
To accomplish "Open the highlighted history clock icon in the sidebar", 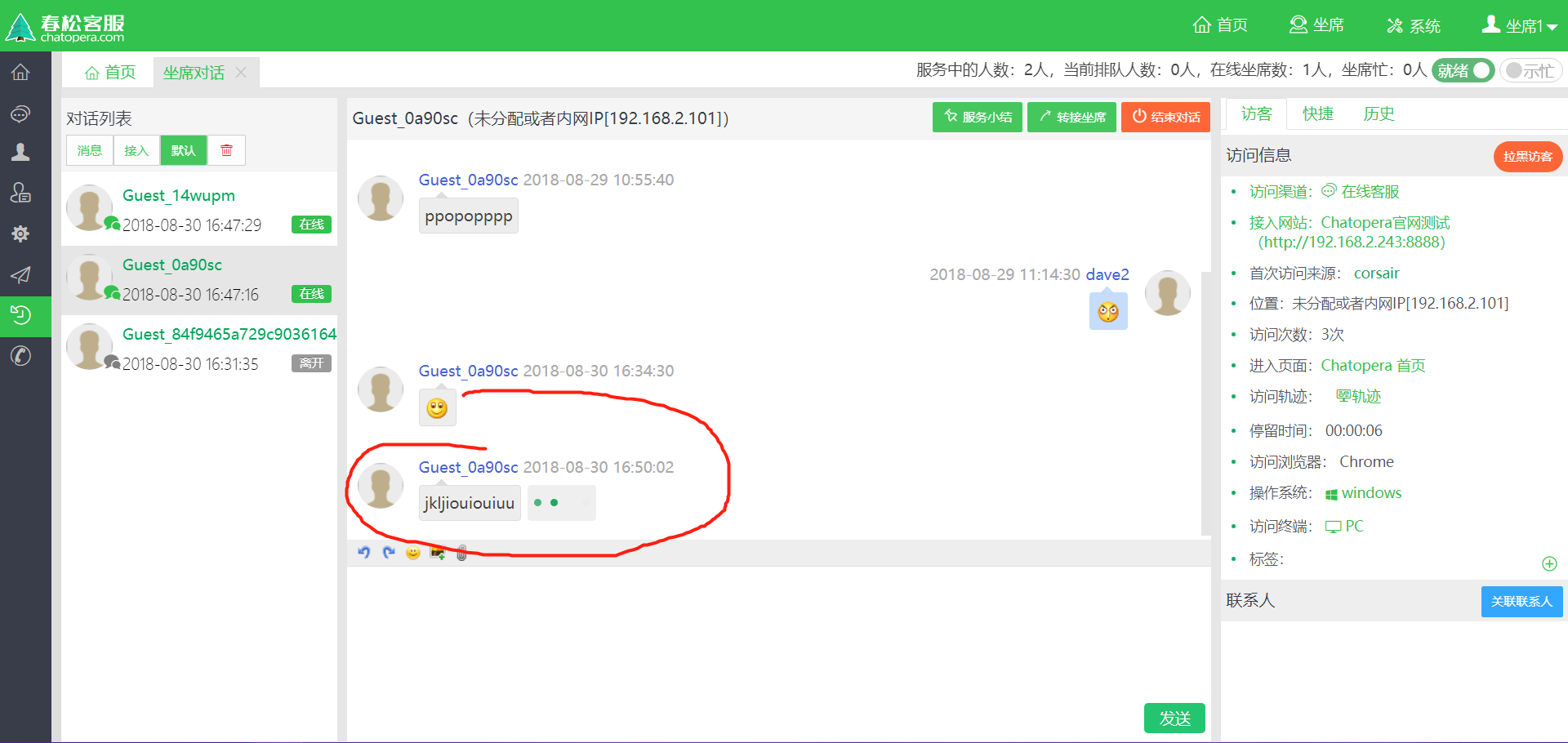I will tap(20, 315).
